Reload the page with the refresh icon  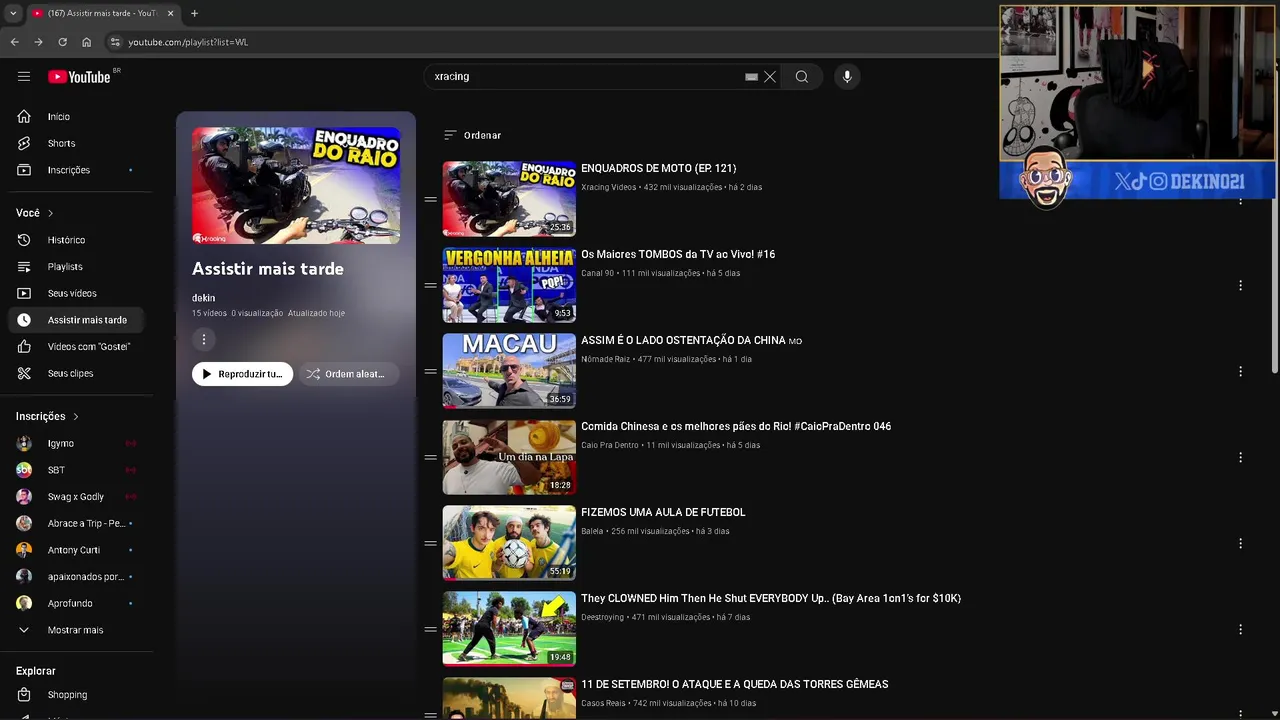pos(62,42)
